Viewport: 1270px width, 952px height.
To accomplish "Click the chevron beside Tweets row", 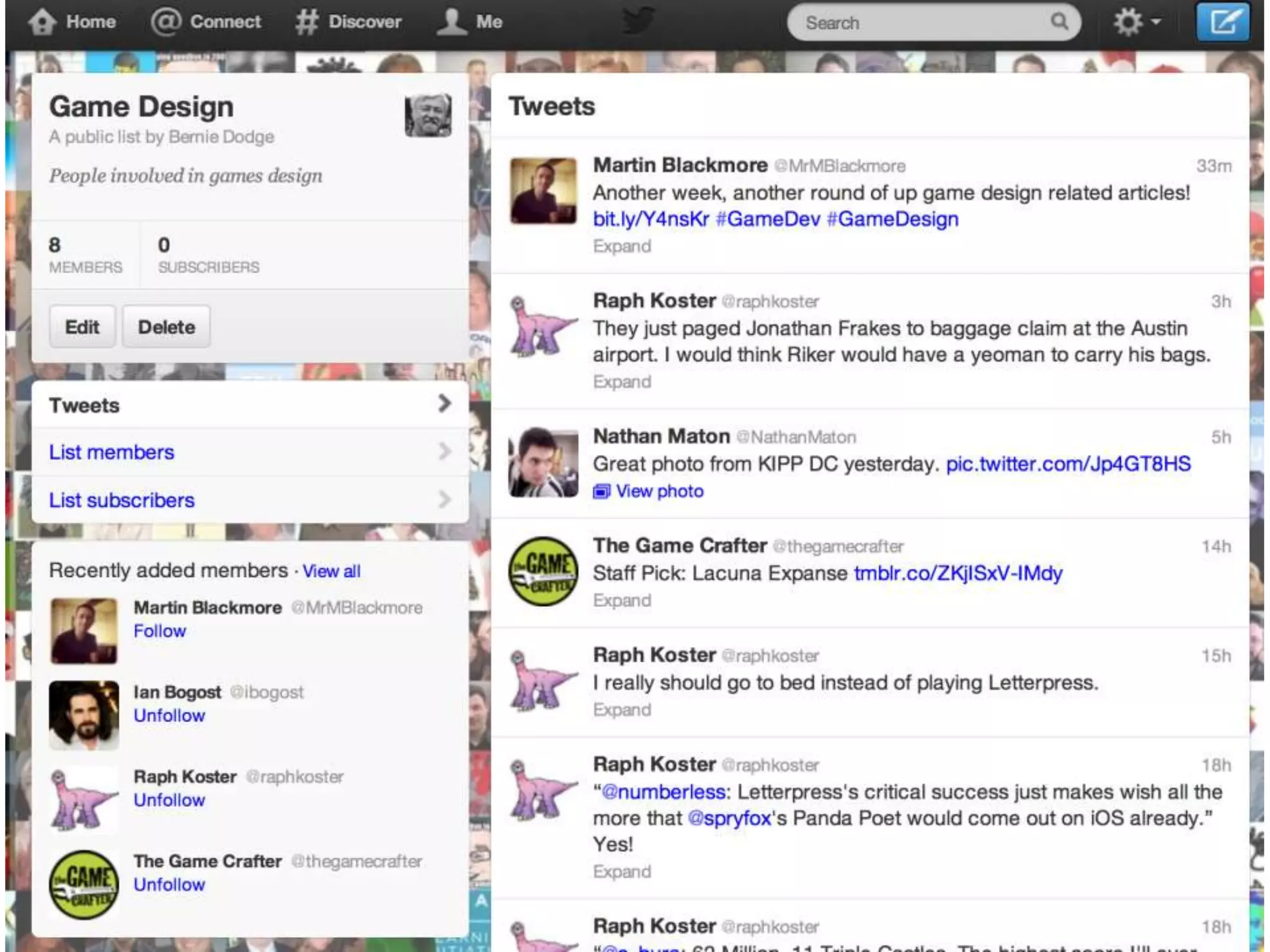I will point(444,403).
